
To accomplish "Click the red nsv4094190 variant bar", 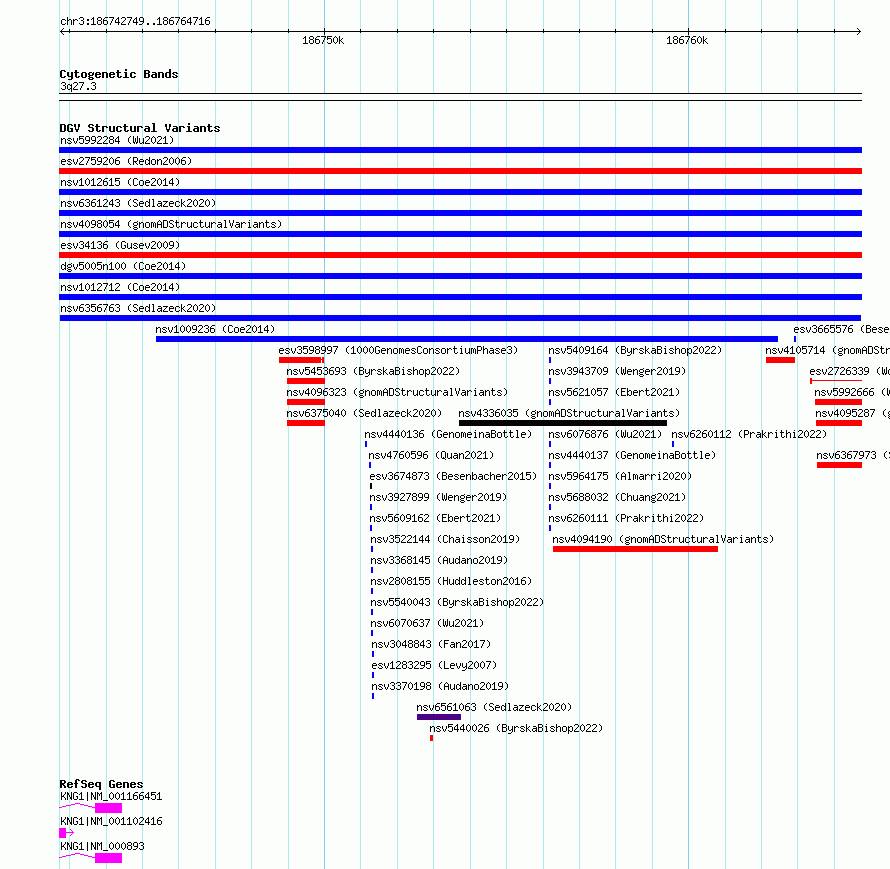I will pos(635,549).
